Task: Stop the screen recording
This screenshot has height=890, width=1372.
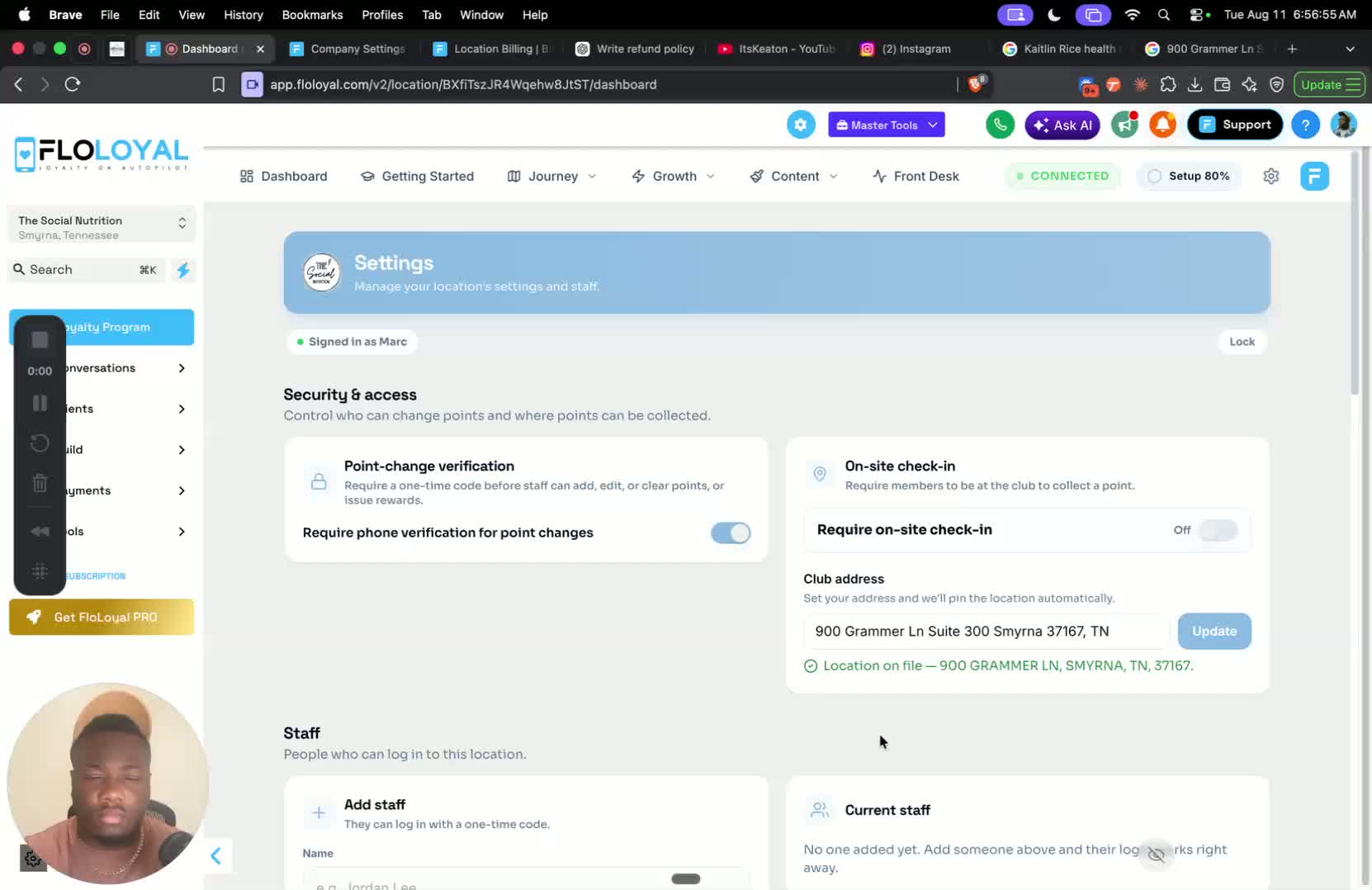Action: pos(40,340)
